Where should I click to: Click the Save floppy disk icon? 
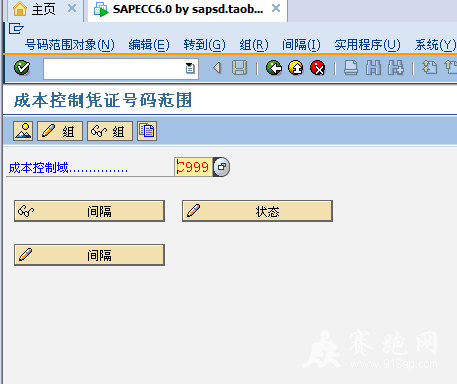tap(239, 68)
